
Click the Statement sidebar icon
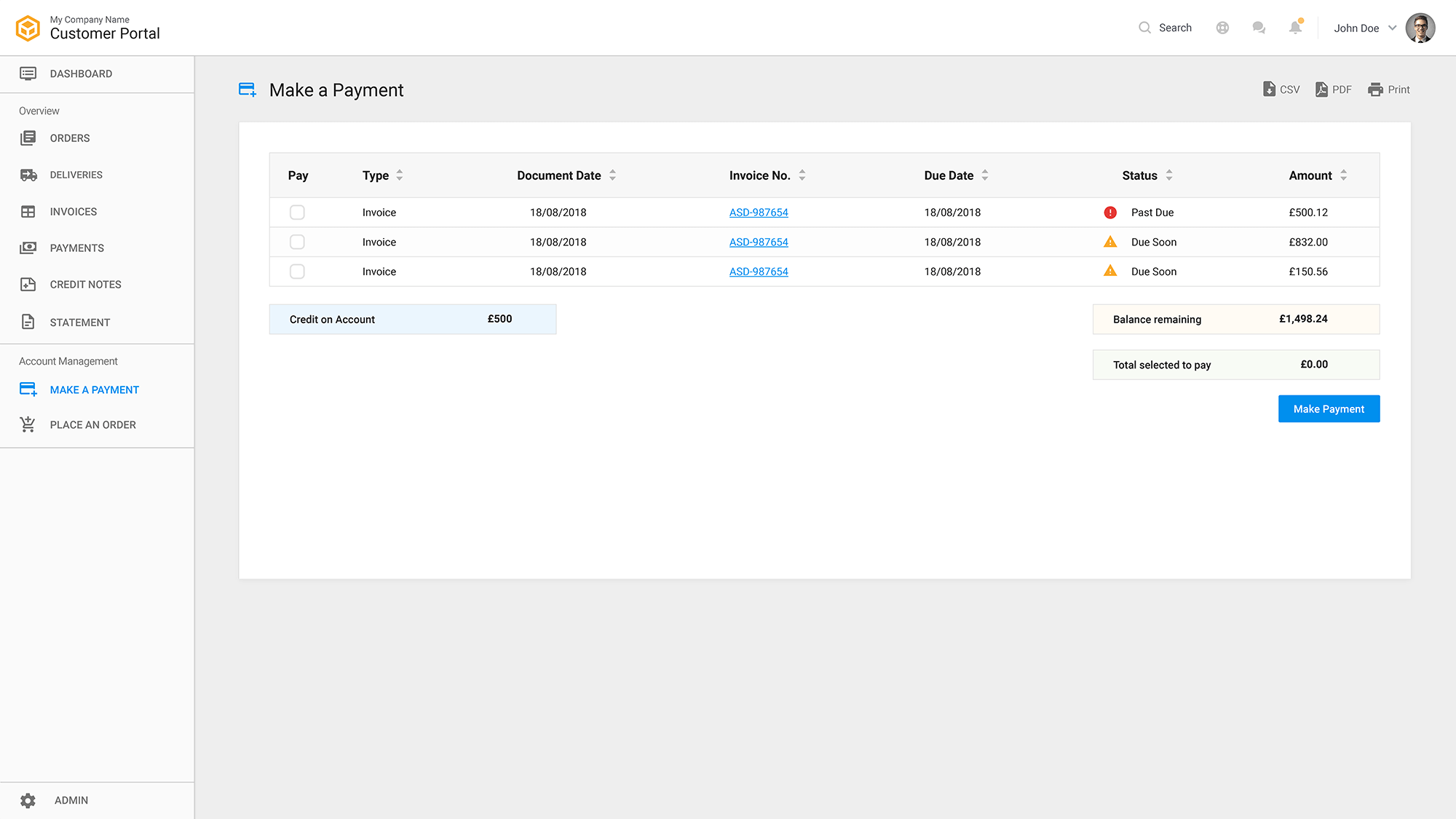[x=27, y=321]
